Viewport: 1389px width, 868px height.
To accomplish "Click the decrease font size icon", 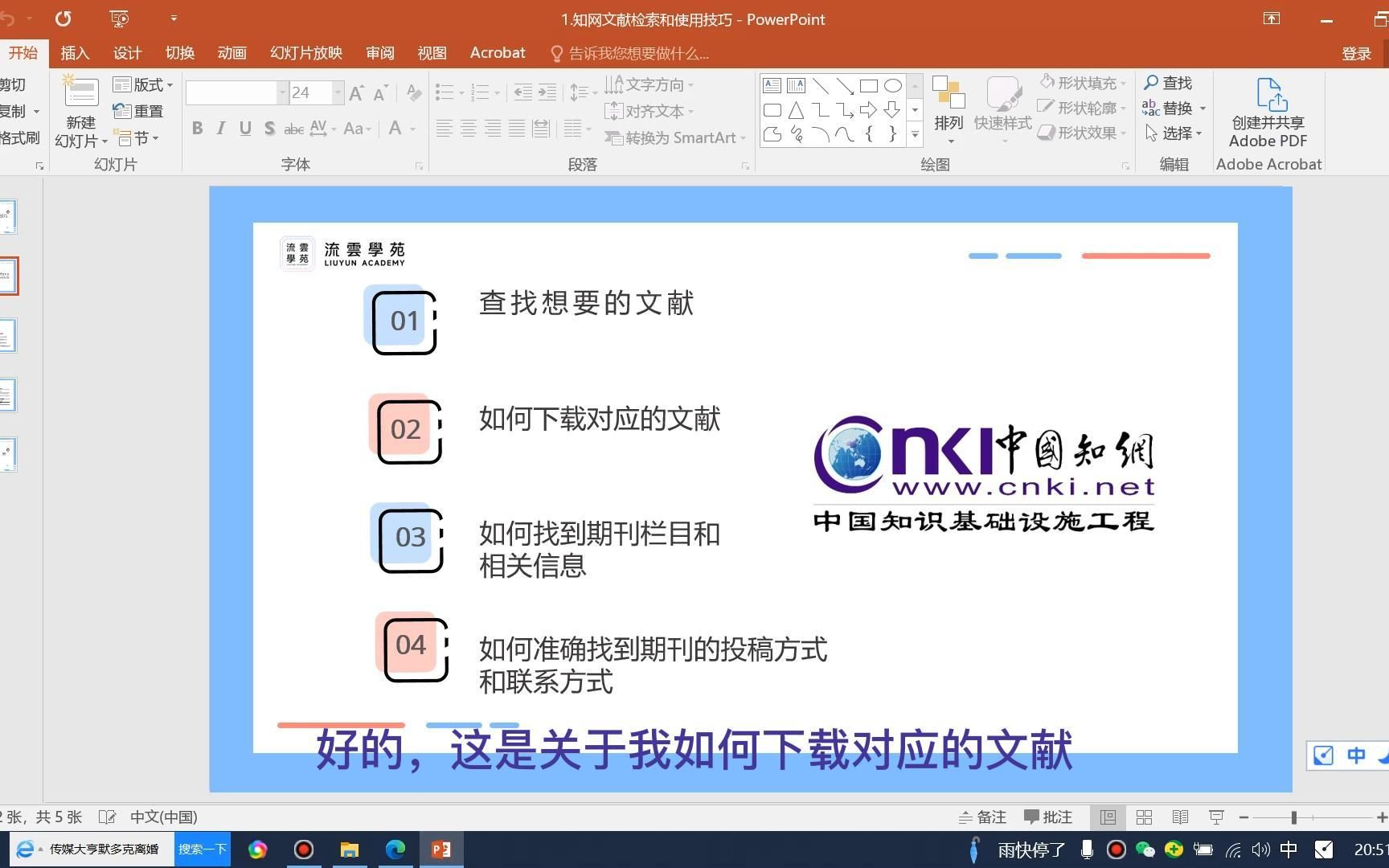I will coord(381,92).
